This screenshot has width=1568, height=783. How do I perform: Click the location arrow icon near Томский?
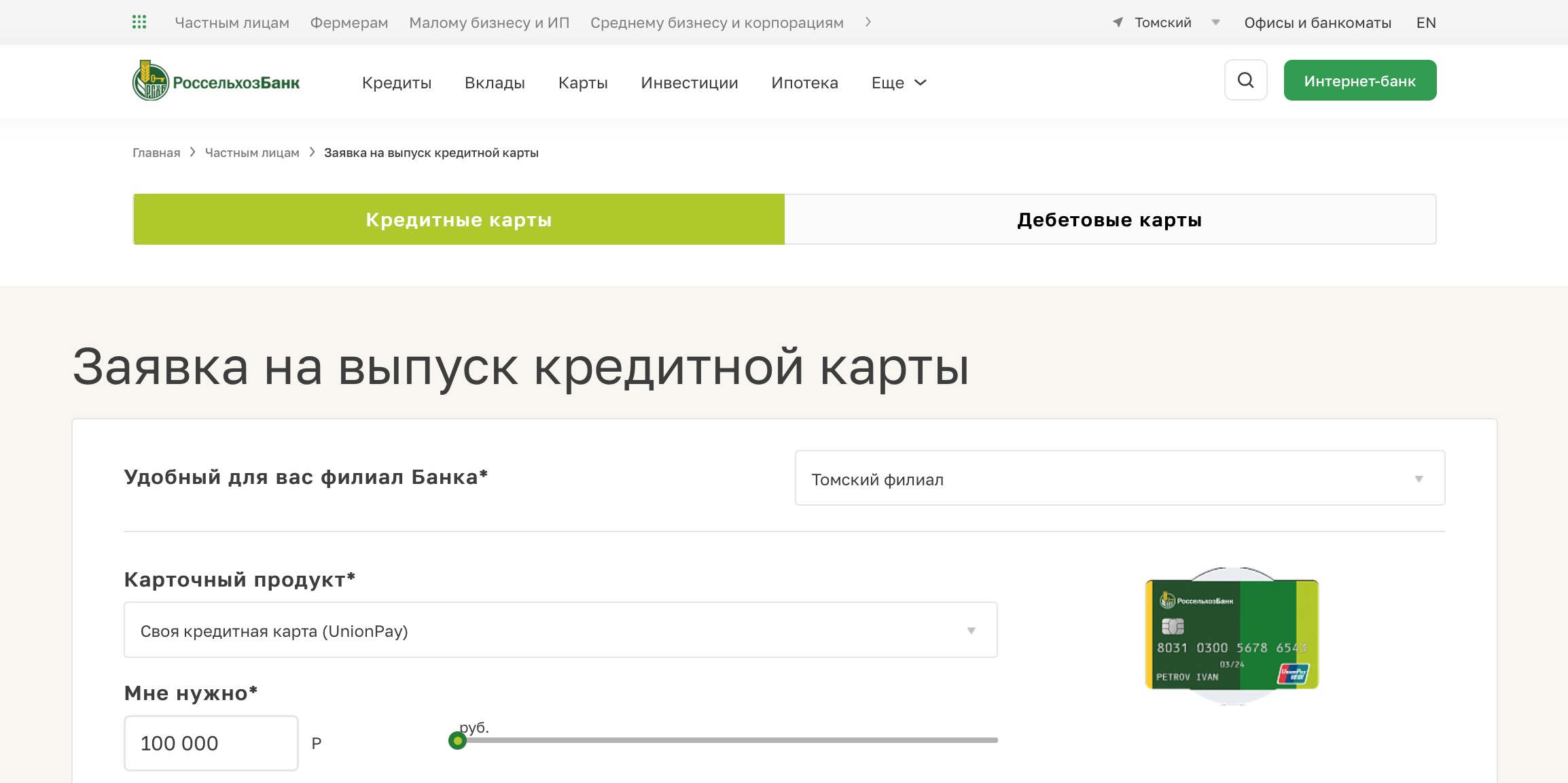tap(1118, 22)
